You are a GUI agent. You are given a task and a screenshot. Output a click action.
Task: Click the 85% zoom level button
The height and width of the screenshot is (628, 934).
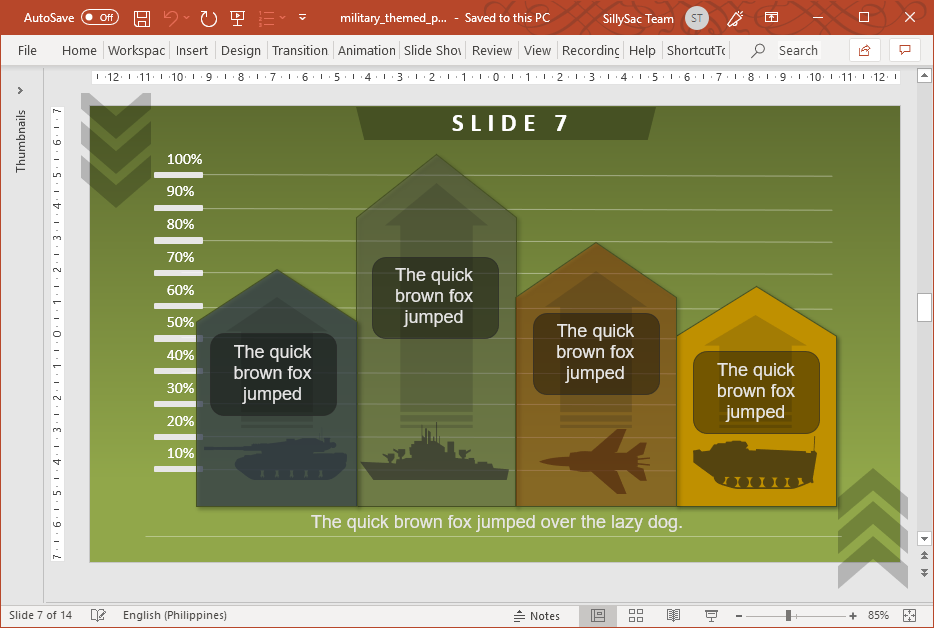(x=878, y=615)
